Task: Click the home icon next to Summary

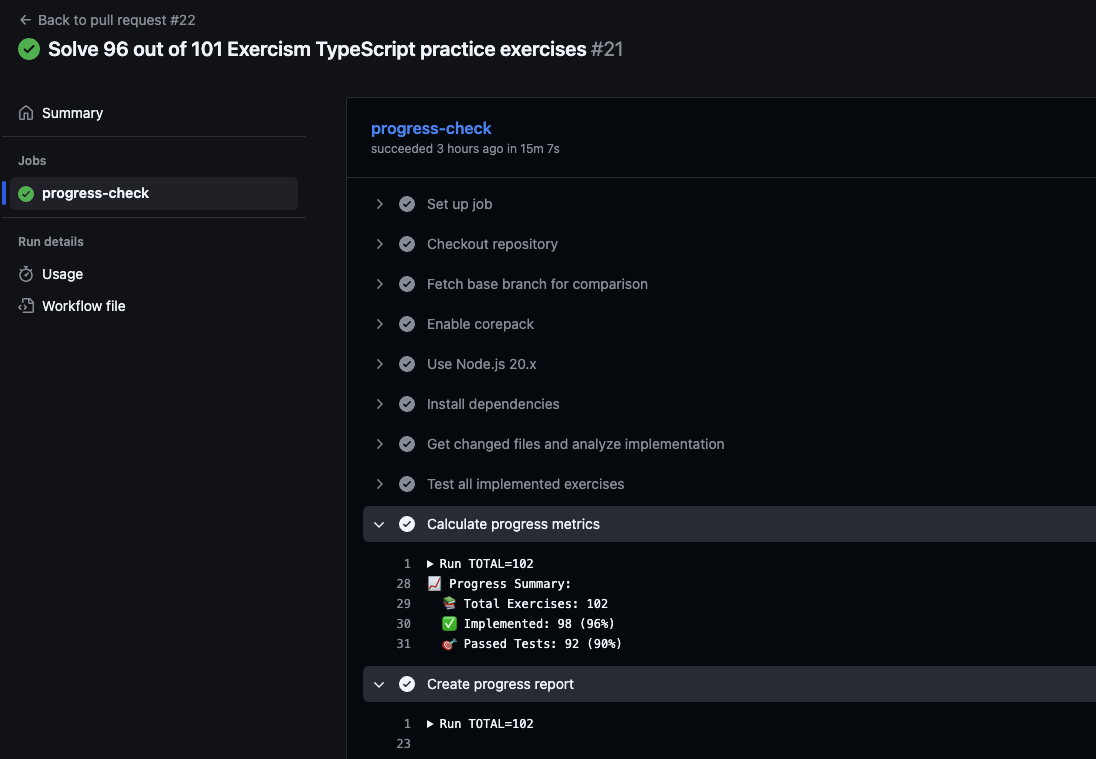Action: point(25,112)
